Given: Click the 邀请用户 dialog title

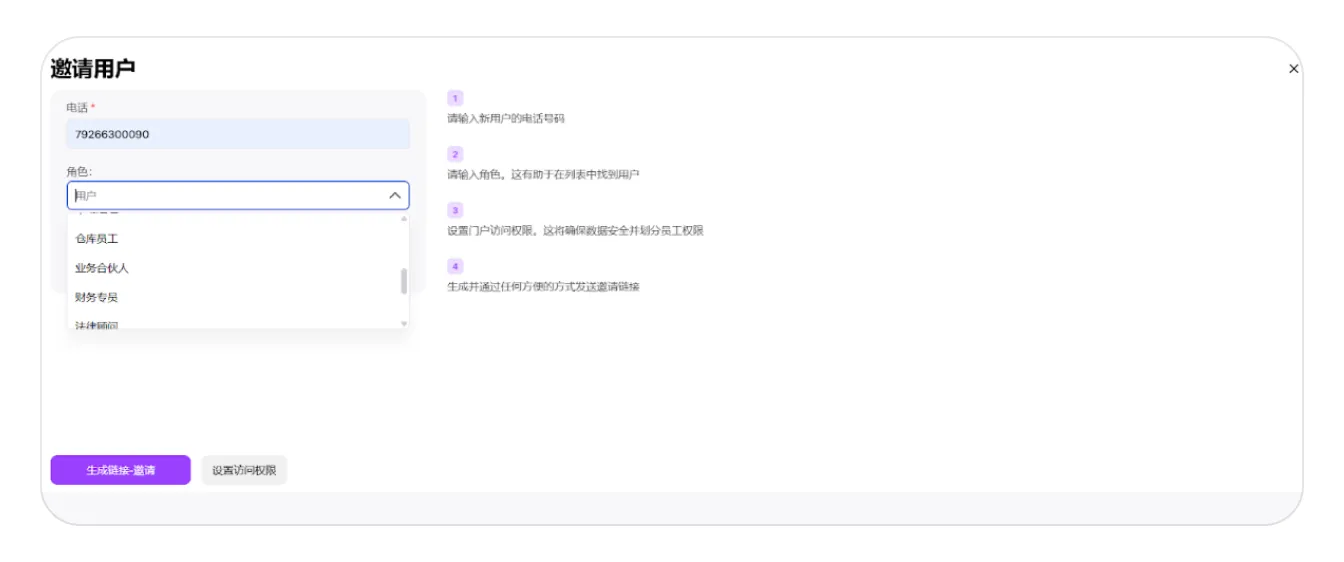Looking at the screenshot, I should (x=93, y=69).
